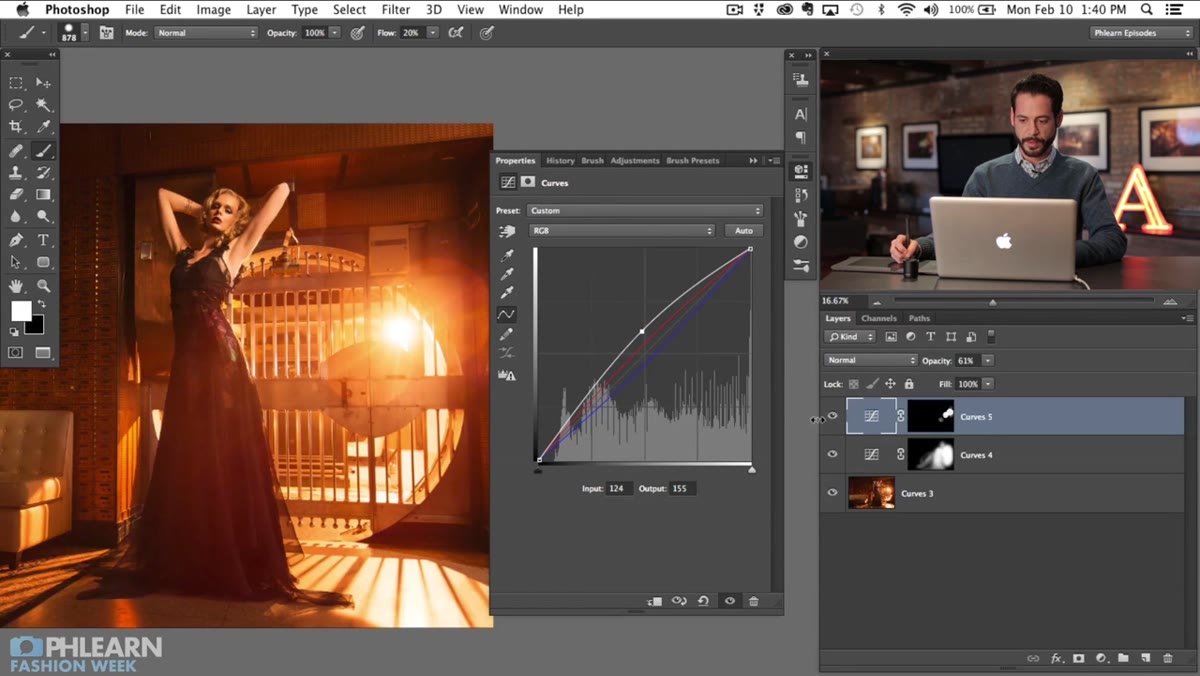
Task: Hide the Curves 4 layer
Action: point(832,454)
